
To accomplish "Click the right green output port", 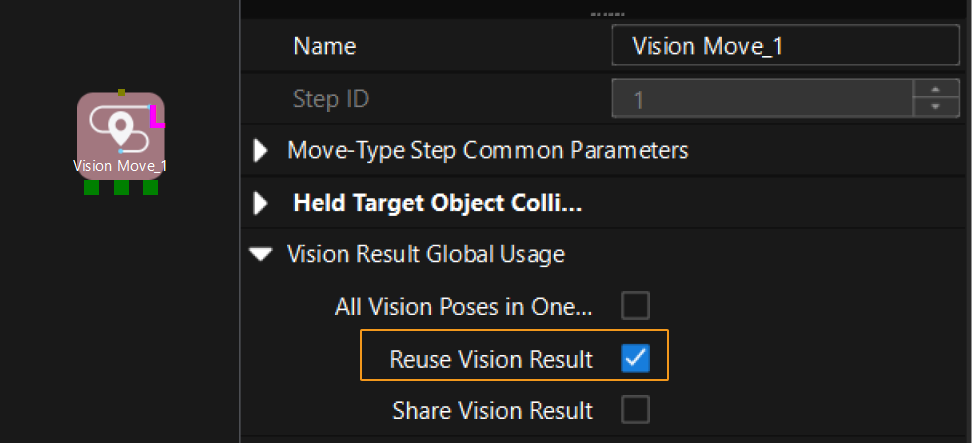I will pos(150,187).
